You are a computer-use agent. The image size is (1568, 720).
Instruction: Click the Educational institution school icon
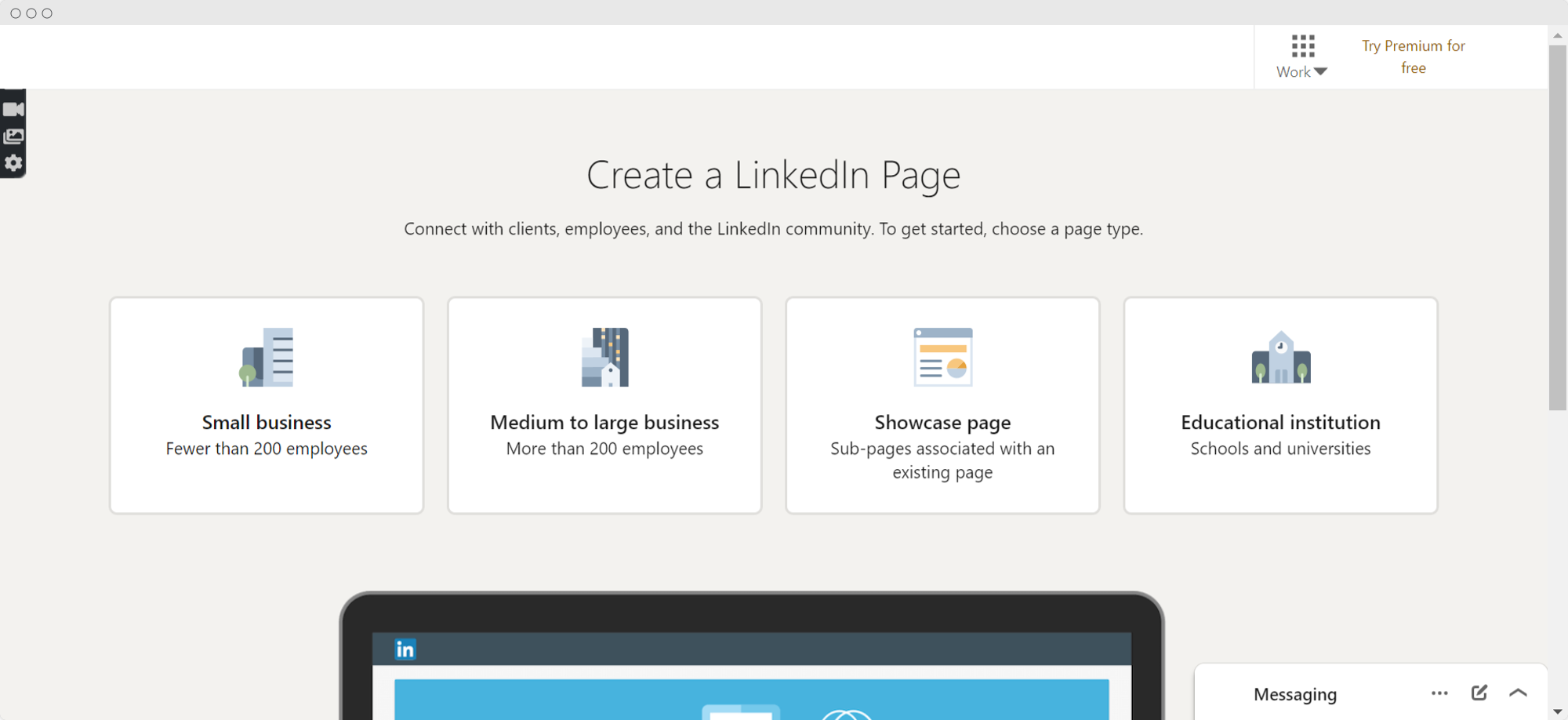coord(1279,358)
